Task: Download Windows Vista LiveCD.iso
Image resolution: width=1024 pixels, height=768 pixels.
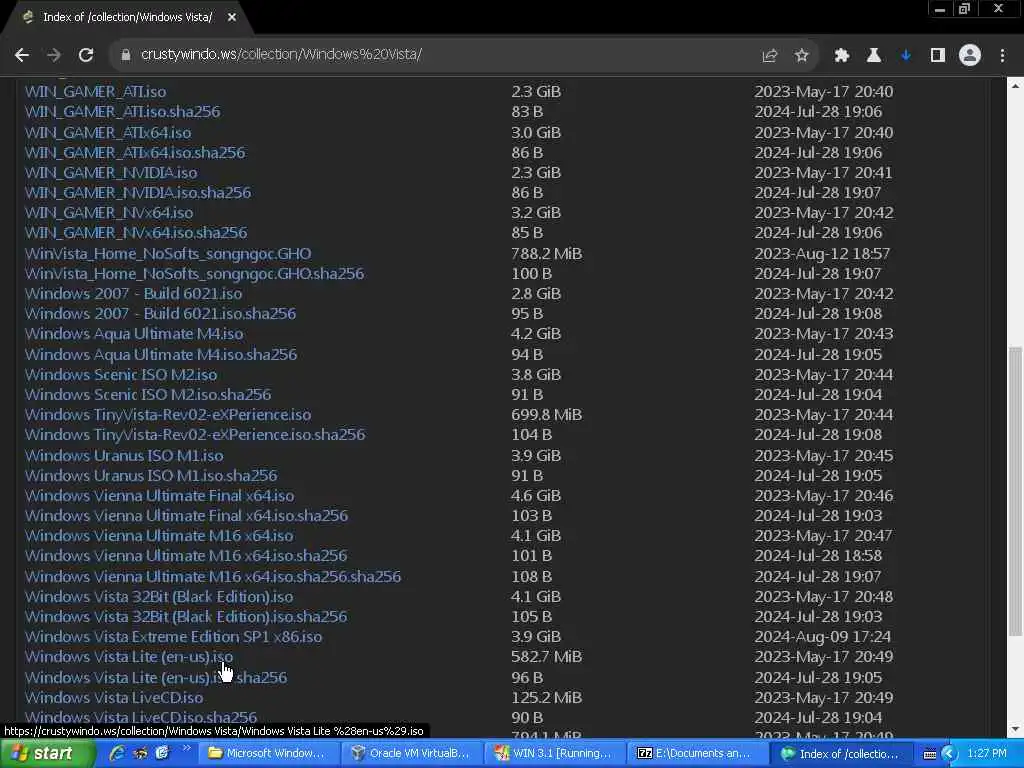Action: (114, 698)
